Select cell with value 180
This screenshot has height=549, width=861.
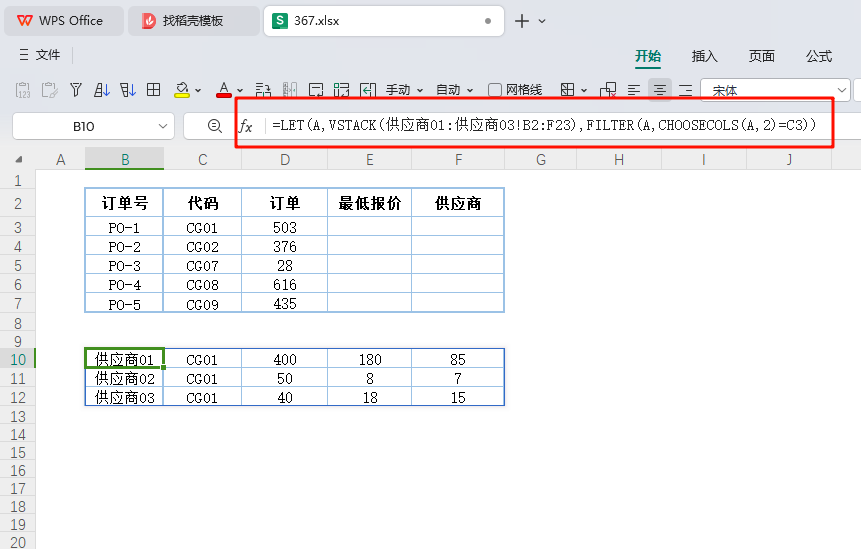[x=370, y=359]
